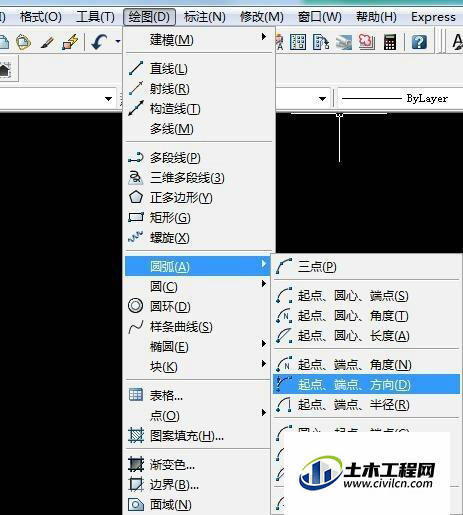463x515 pixels.
Task: Select the 螺旋(X) helix command
Action: click(198, 238)
